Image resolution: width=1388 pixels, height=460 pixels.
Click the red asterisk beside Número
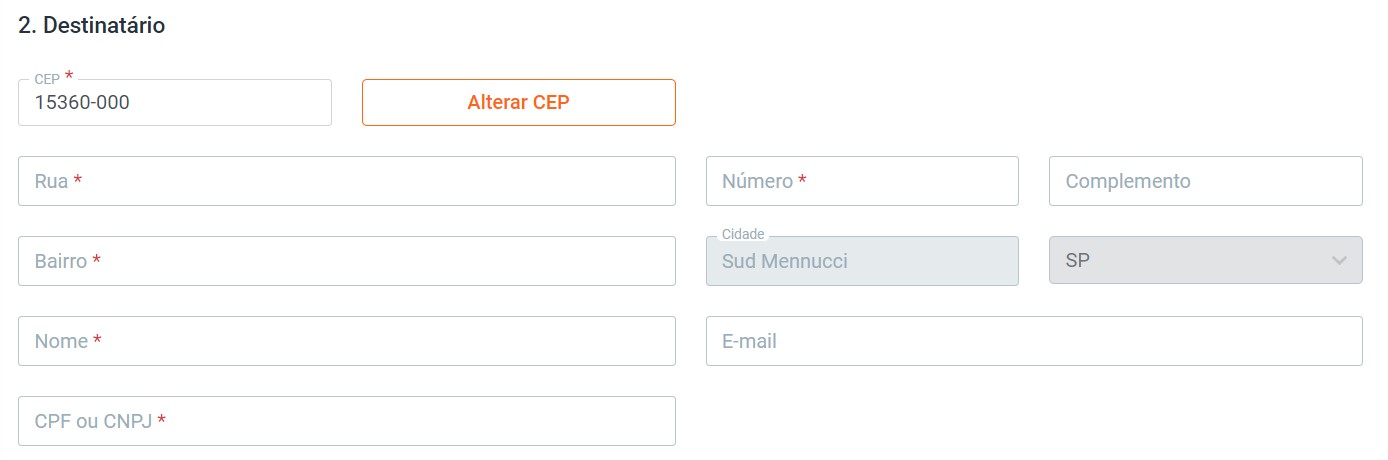tap(802, 181)
